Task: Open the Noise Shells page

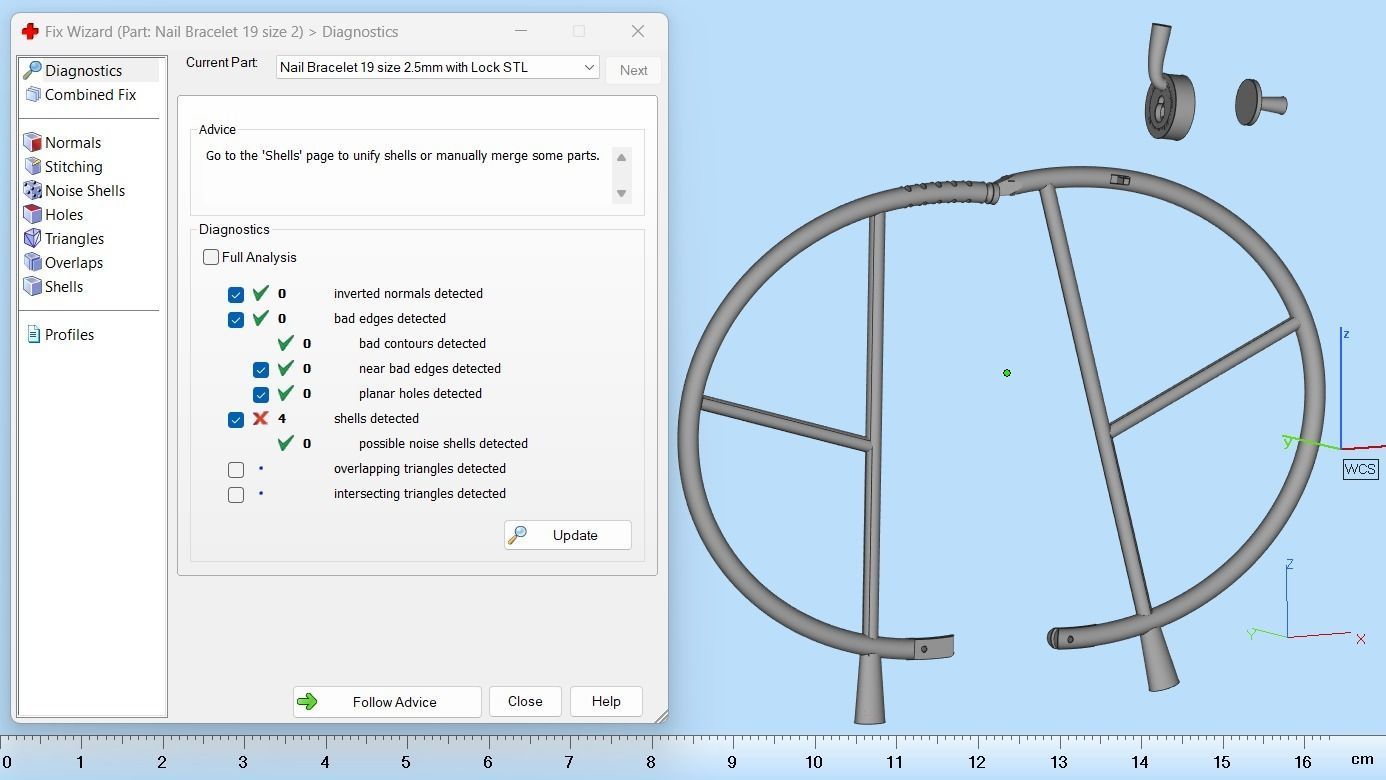Action: (x=85, y=190)
